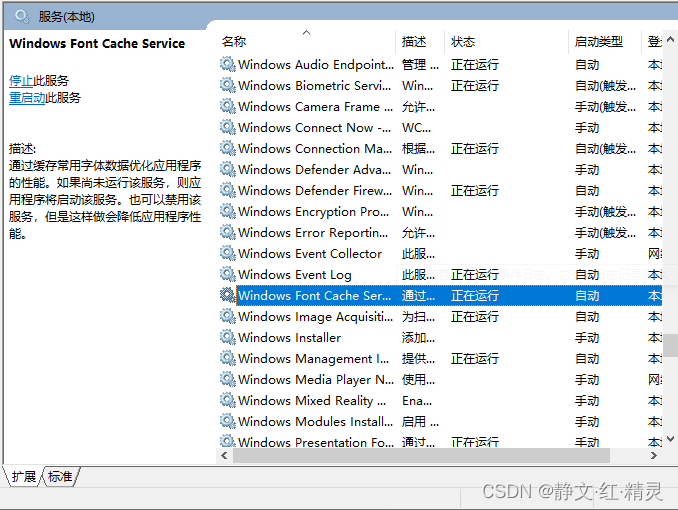Click the horizontal scrollbar thumb
678x510 pixels.
(x=421, y=455)
